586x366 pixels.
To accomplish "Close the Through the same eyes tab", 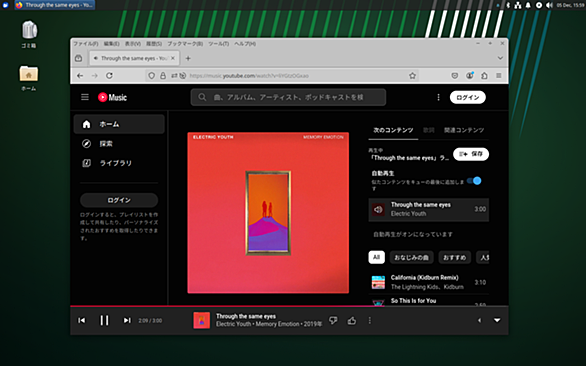I will [x=173, y=58].
